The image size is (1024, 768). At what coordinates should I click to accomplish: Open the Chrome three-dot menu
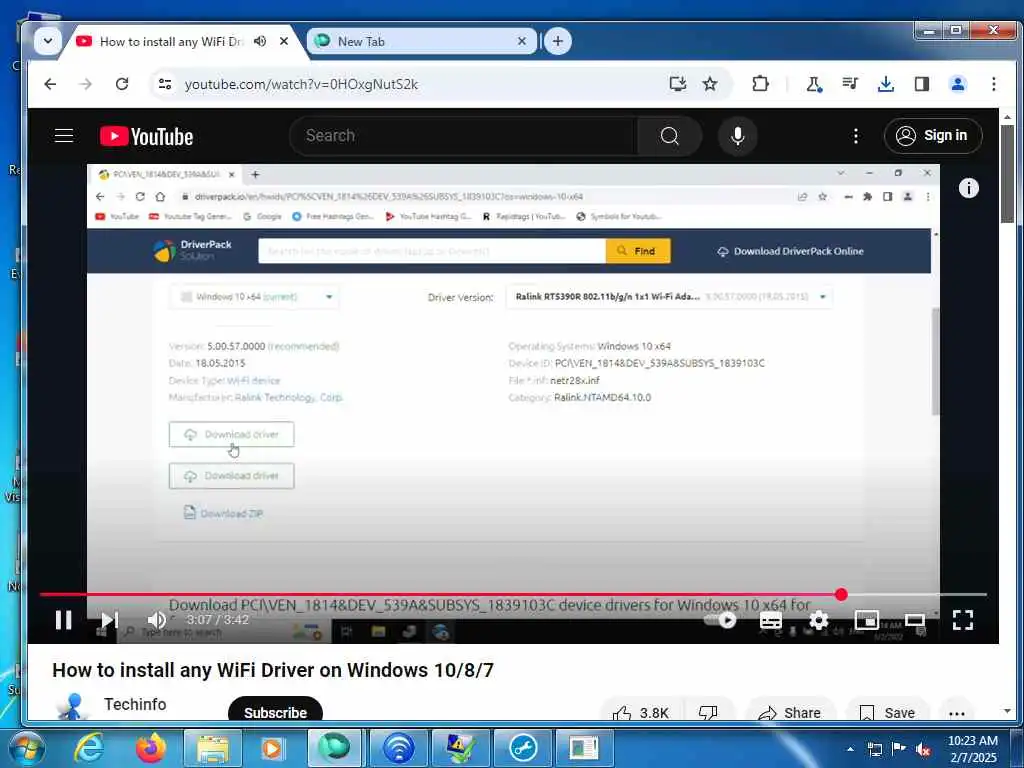[993, 84]
